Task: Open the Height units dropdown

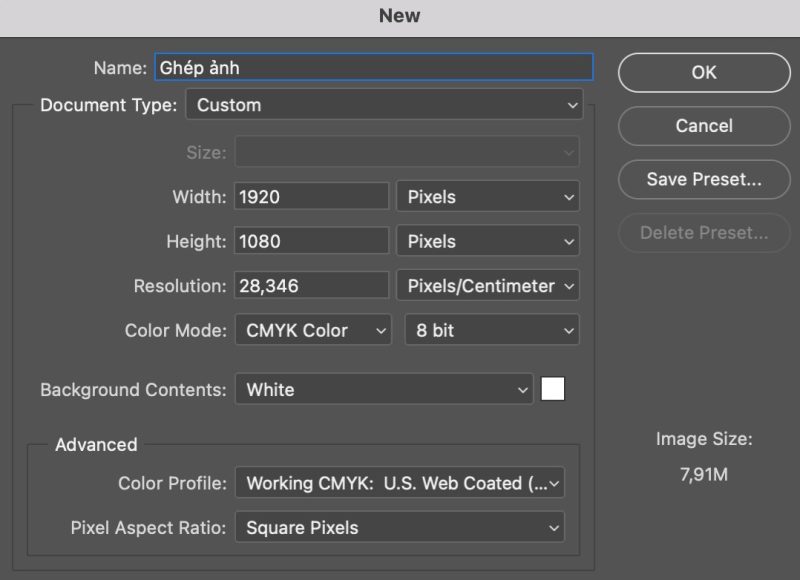Action: [x=488, y=241]
